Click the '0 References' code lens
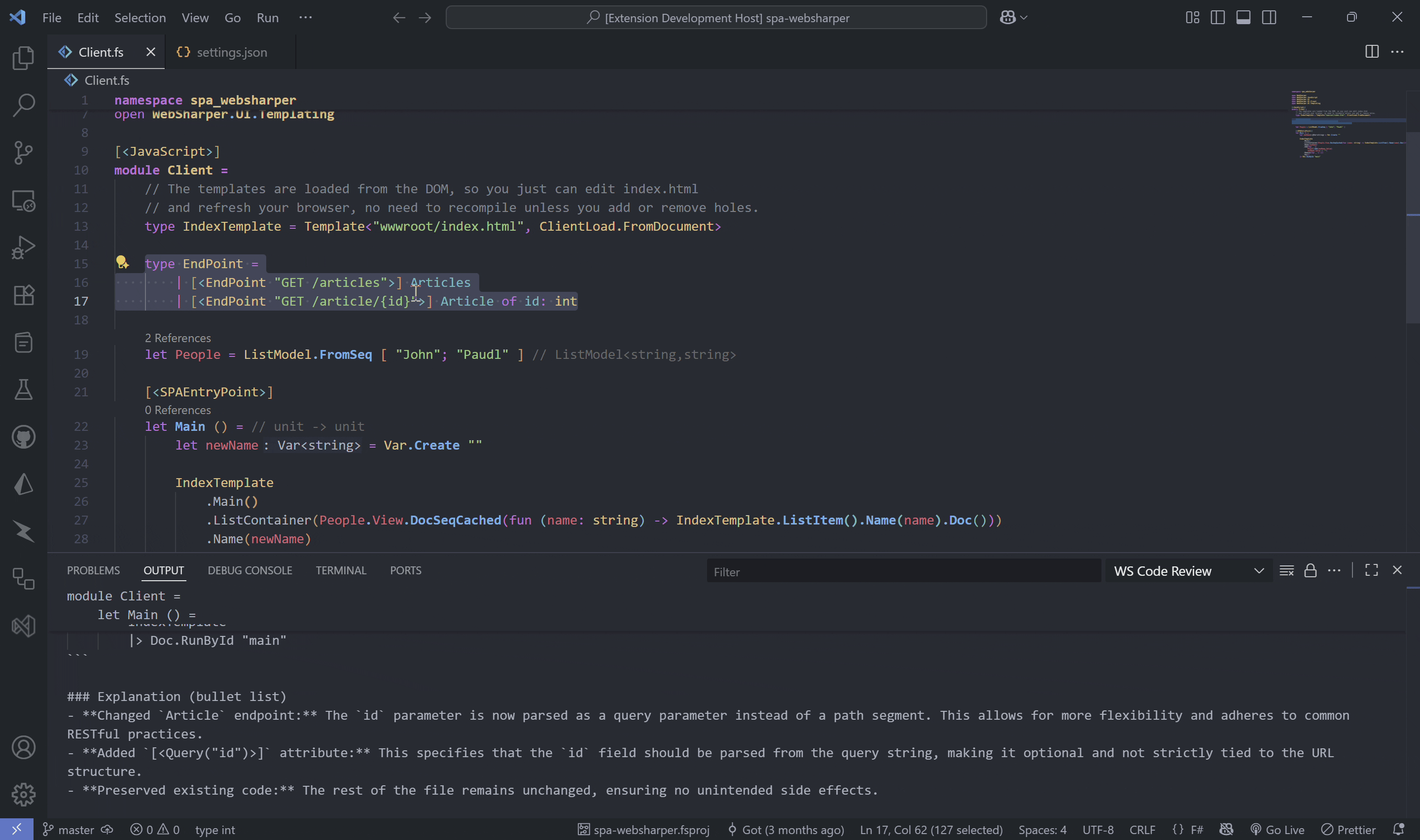Screen dimensions: 1420x840 pos(177,410)
